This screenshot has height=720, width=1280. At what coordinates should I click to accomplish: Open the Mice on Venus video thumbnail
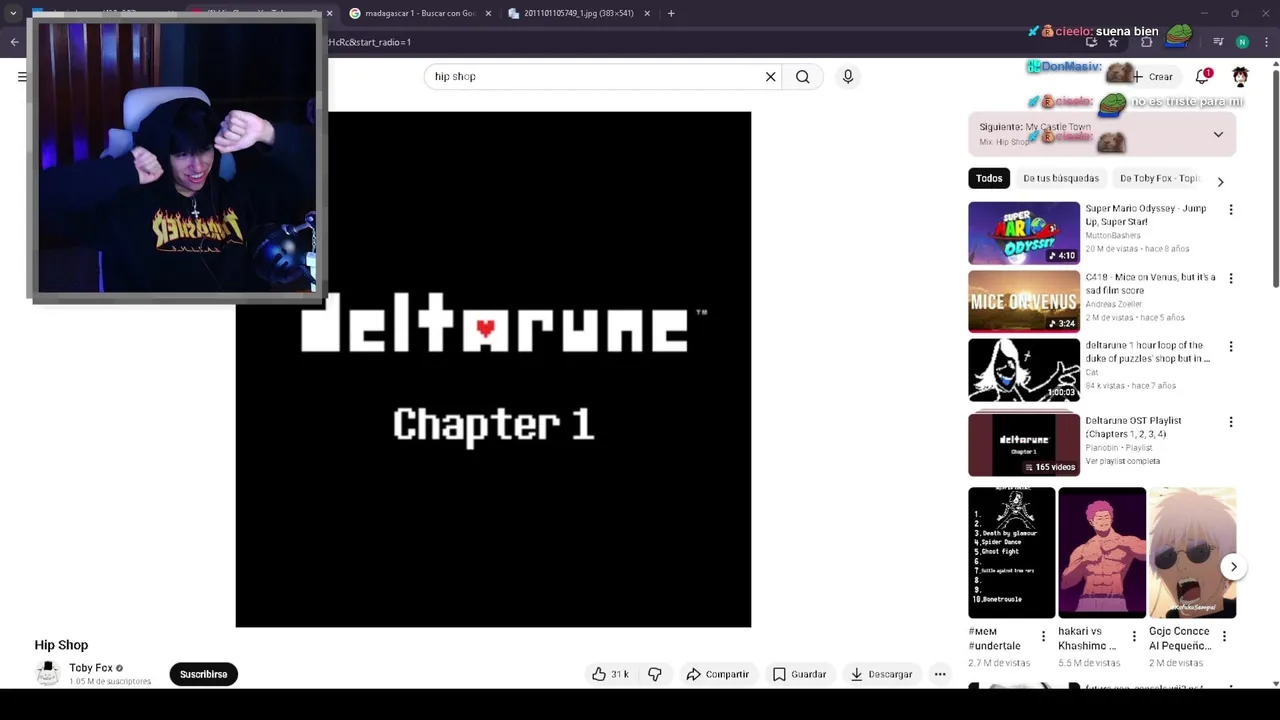pos(1024,301)
